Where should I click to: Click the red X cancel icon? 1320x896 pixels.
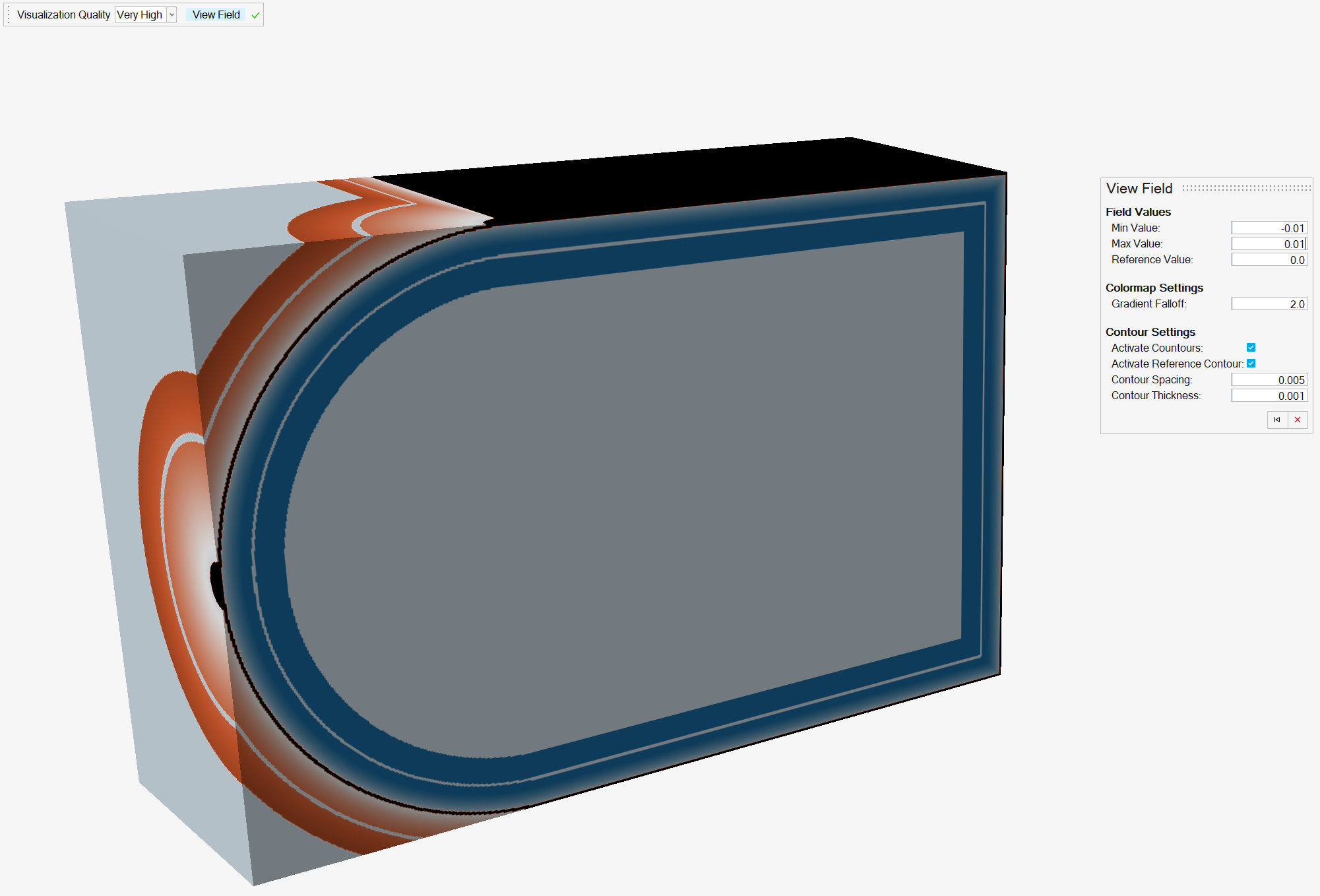(1298, 420)
